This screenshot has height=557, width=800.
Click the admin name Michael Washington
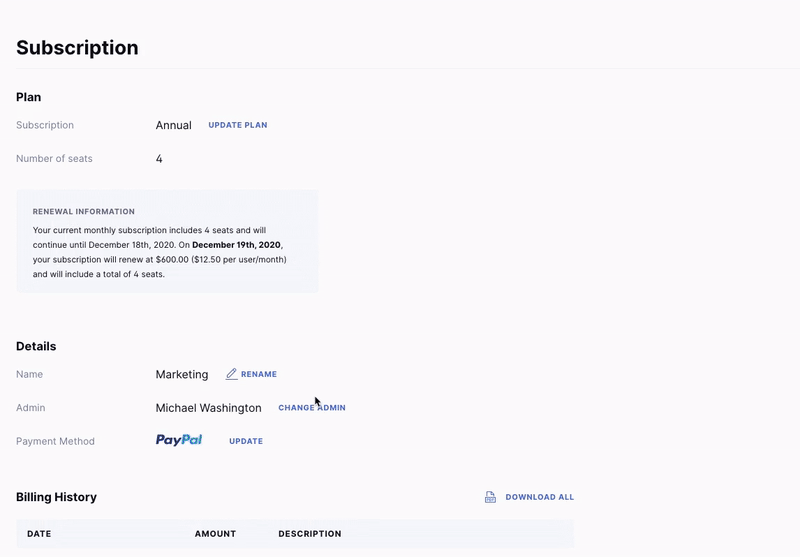point(208,408)
